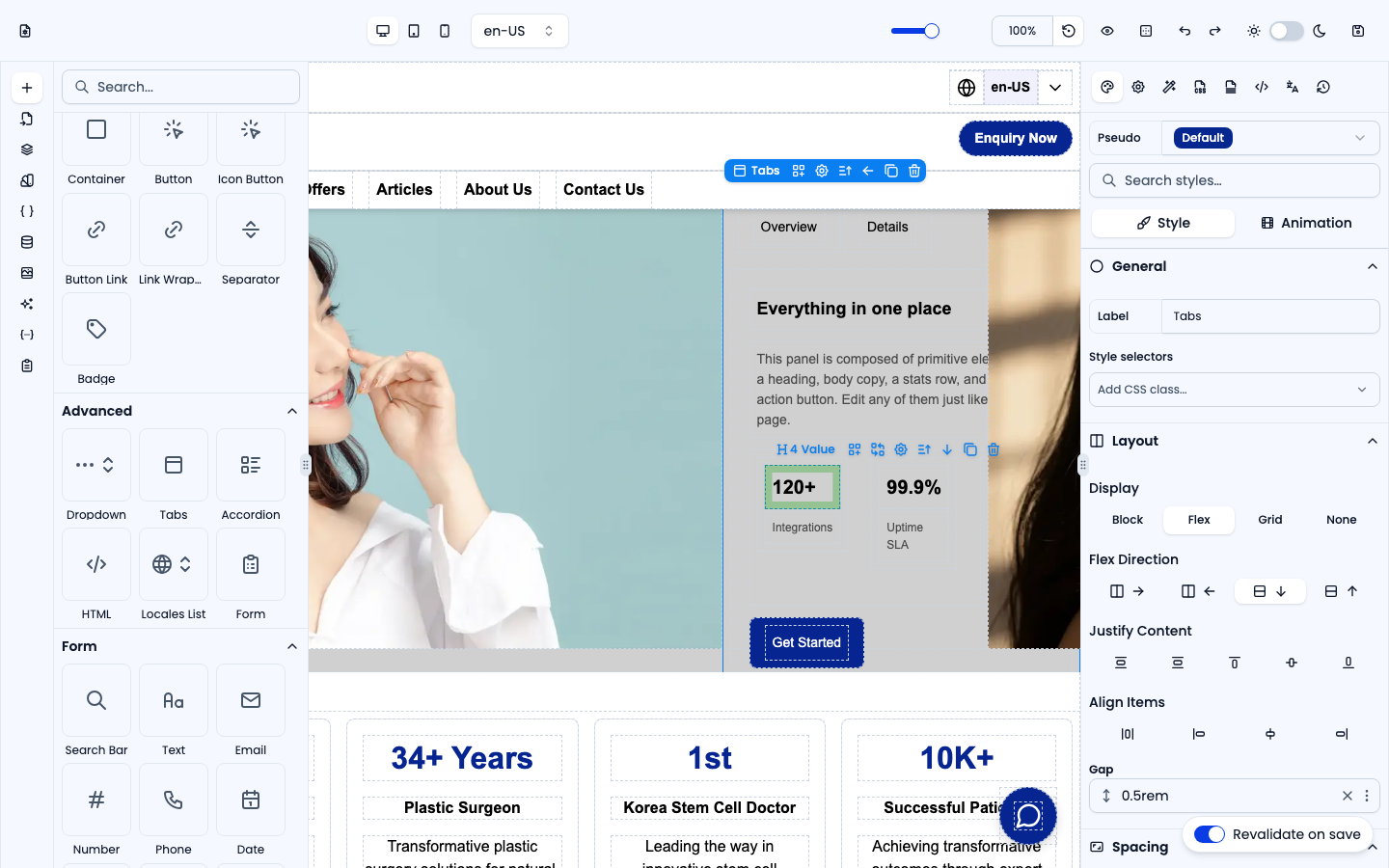Open the settings gear tab in the right panel
The image size is (1389, 868).
point(1138,87)
